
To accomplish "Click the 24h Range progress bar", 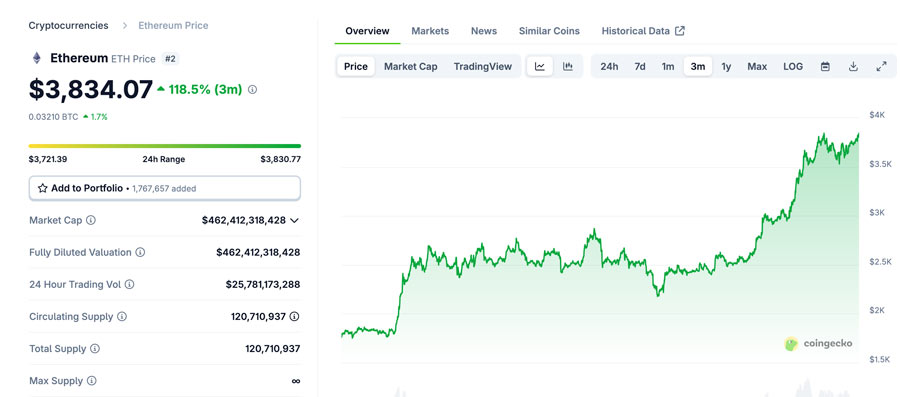I will pyautogui.click(x=165, y=146).
